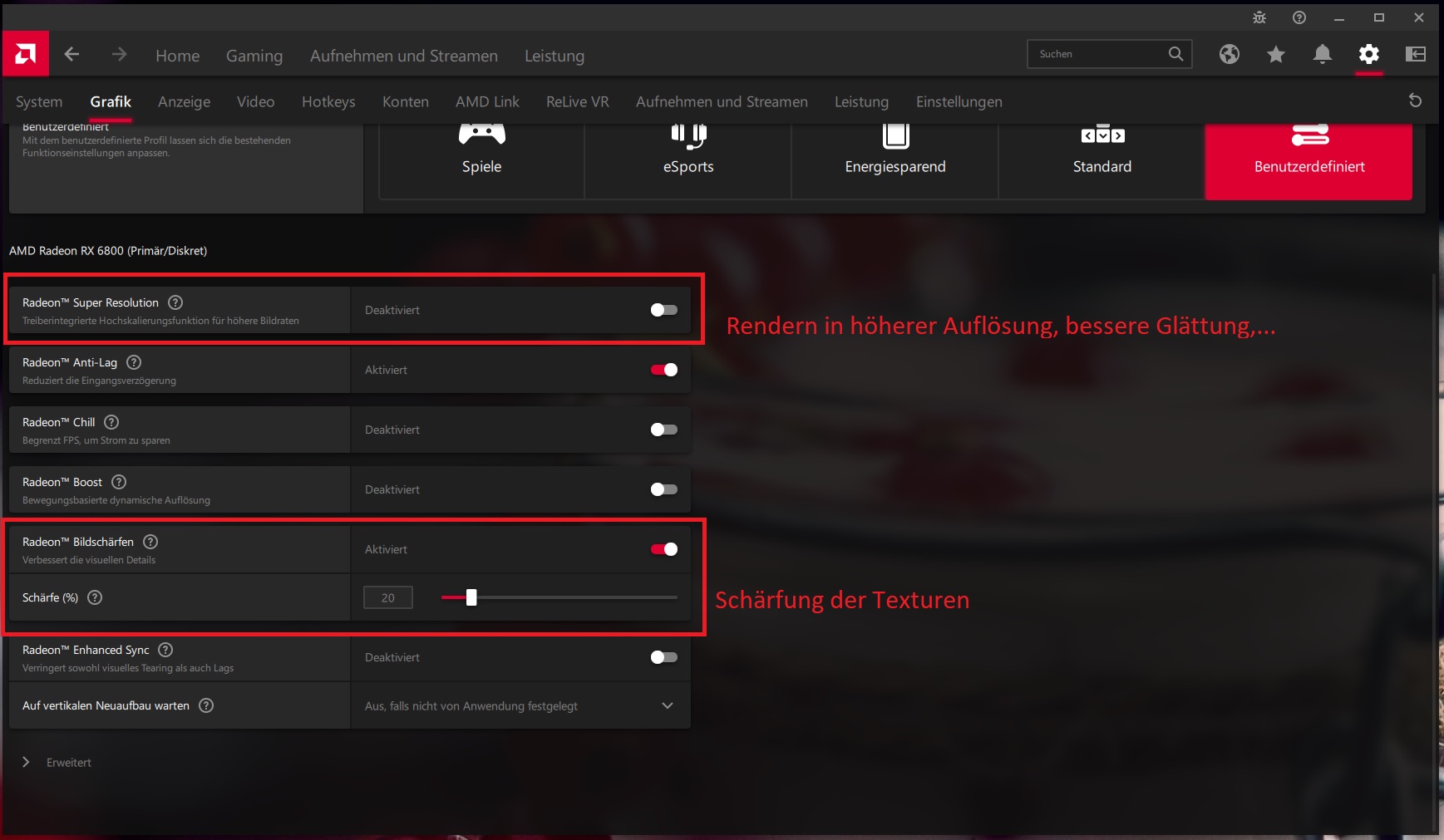Switch to the Konten tab
Image resolution: width=1444 pixels, height=840 pixels.
[x=406, y=101]
